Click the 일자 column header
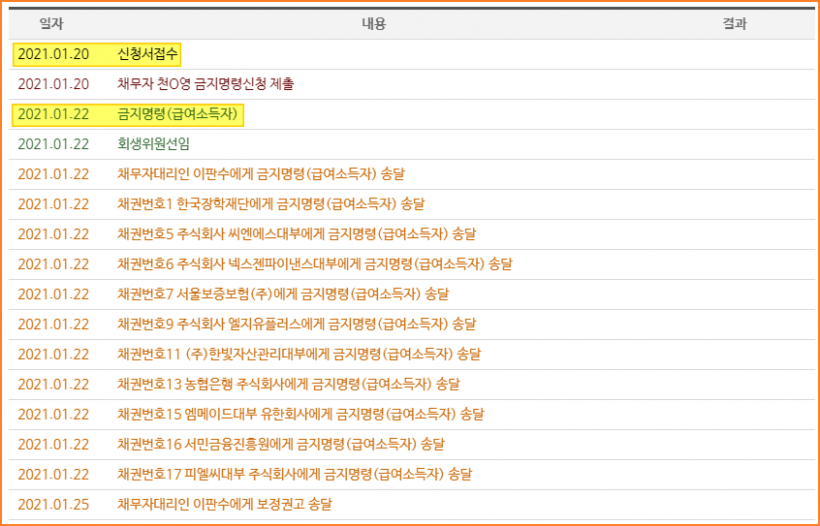820x526 pixels. pyautogui.click(x=51, y=24)
